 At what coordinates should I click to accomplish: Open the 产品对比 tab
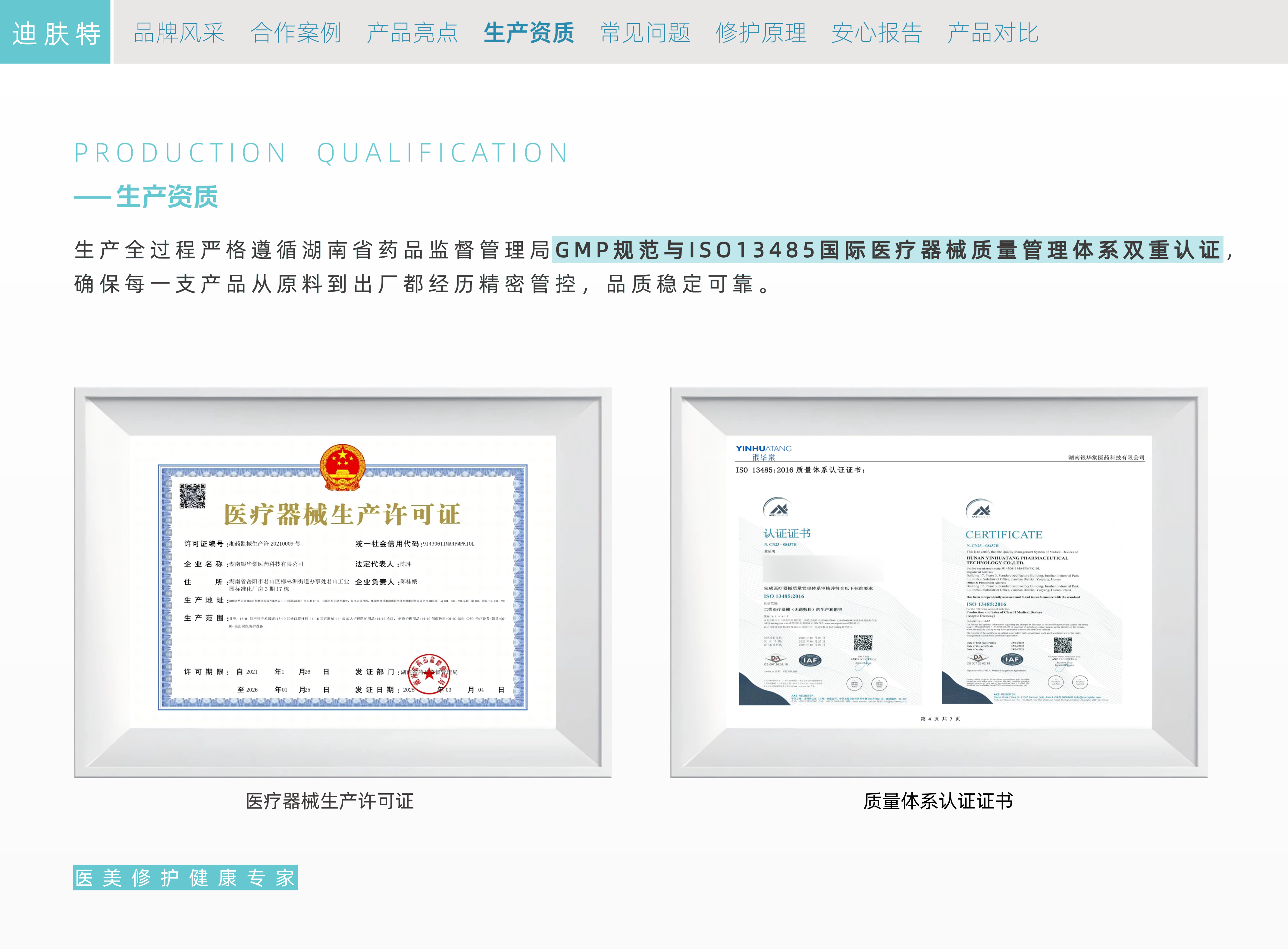pos(993,33)
